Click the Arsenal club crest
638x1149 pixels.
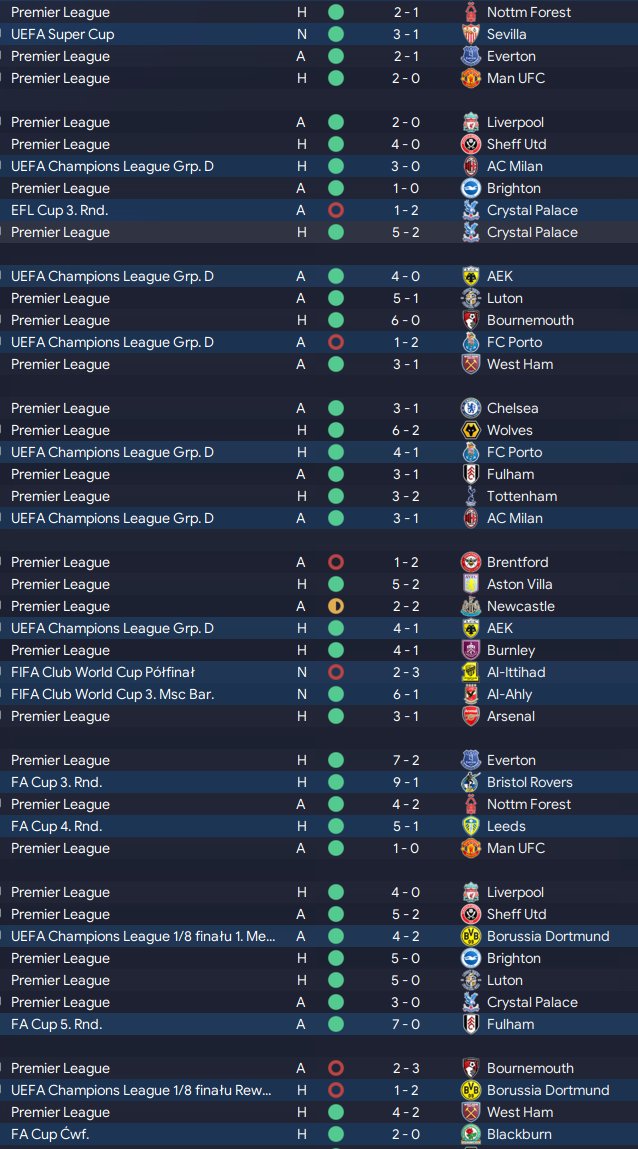click(x=470, y=716)
